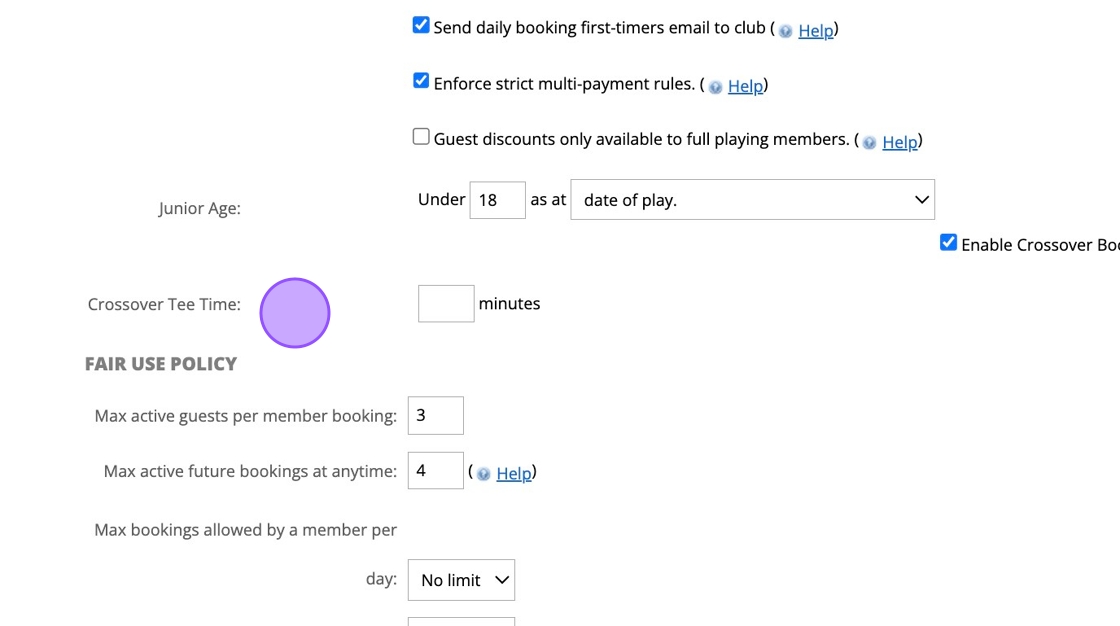The image size is (1120, 626).
Task: Focus the Crossover Tee Time minutes field
Action: tap(446, 304)
